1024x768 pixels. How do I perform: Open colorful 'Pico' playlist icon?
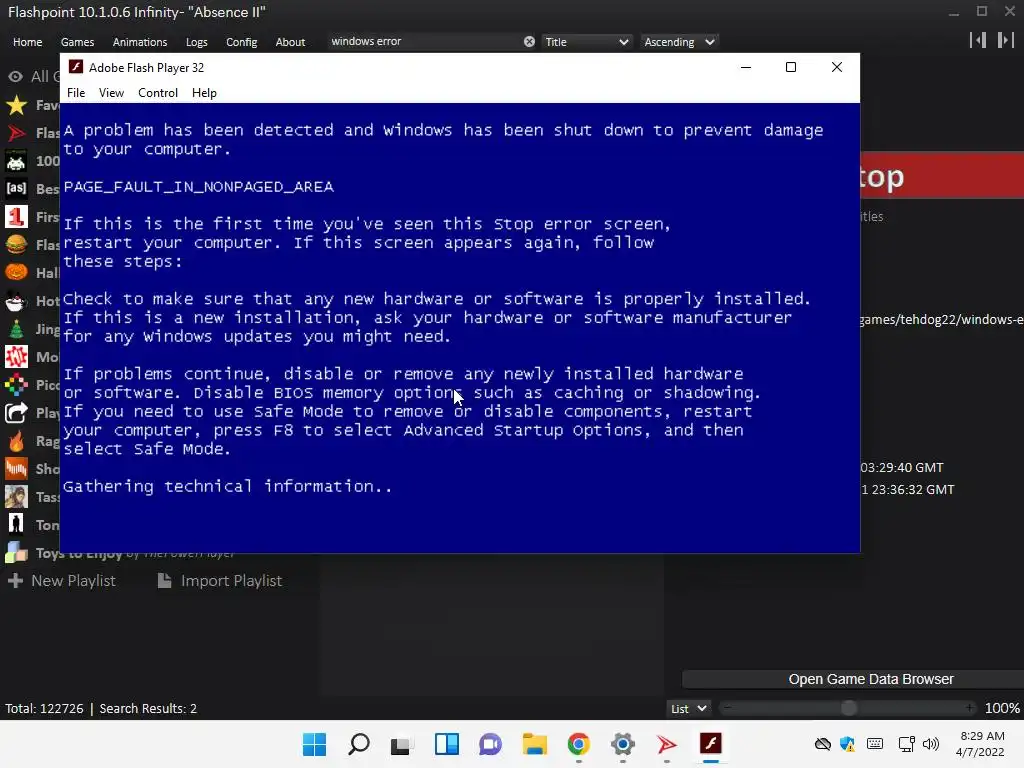(x=16, y=385)
